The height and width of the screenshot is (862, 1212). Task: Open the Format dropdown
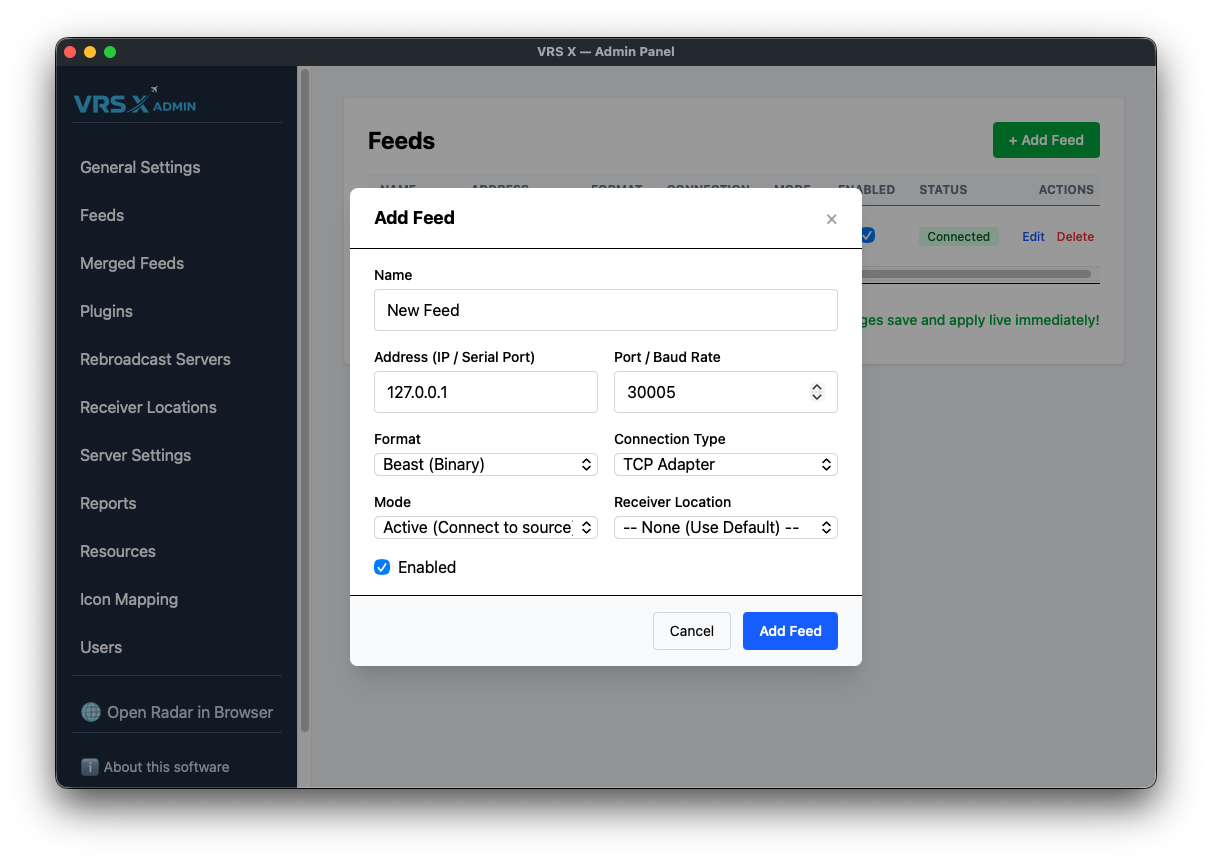click(x=486, y=464)
